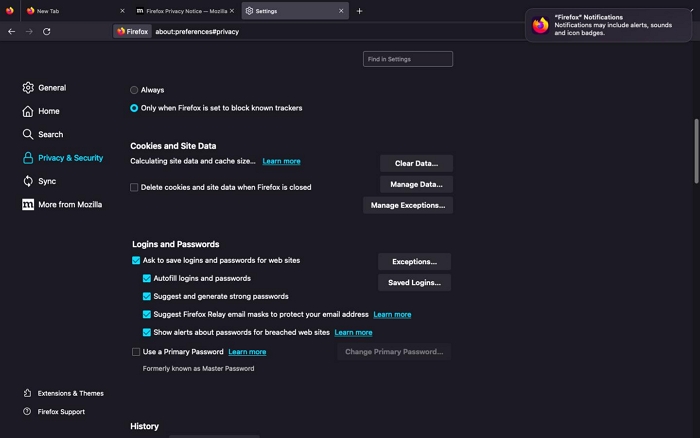Toggle Suggest Firefox Relay email masks
Screen dimensions: 700x438
coord(146,314)
